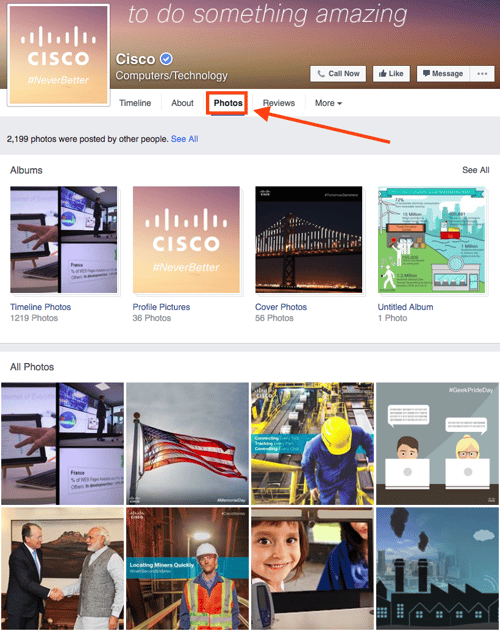Open the factory smokestacks illustration photo

point(438,568)
